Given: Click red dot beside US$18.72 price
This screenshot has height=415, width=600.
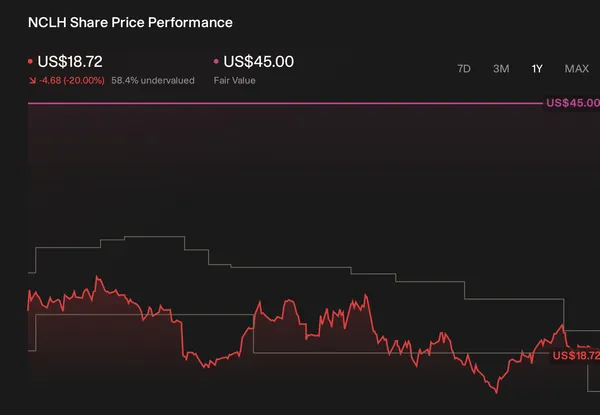Looking at the screenshot, I should 30,62.
